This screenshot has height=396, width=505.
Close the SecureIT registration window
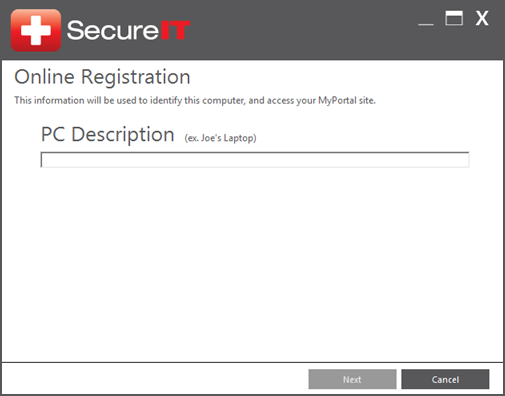[482, 18]
